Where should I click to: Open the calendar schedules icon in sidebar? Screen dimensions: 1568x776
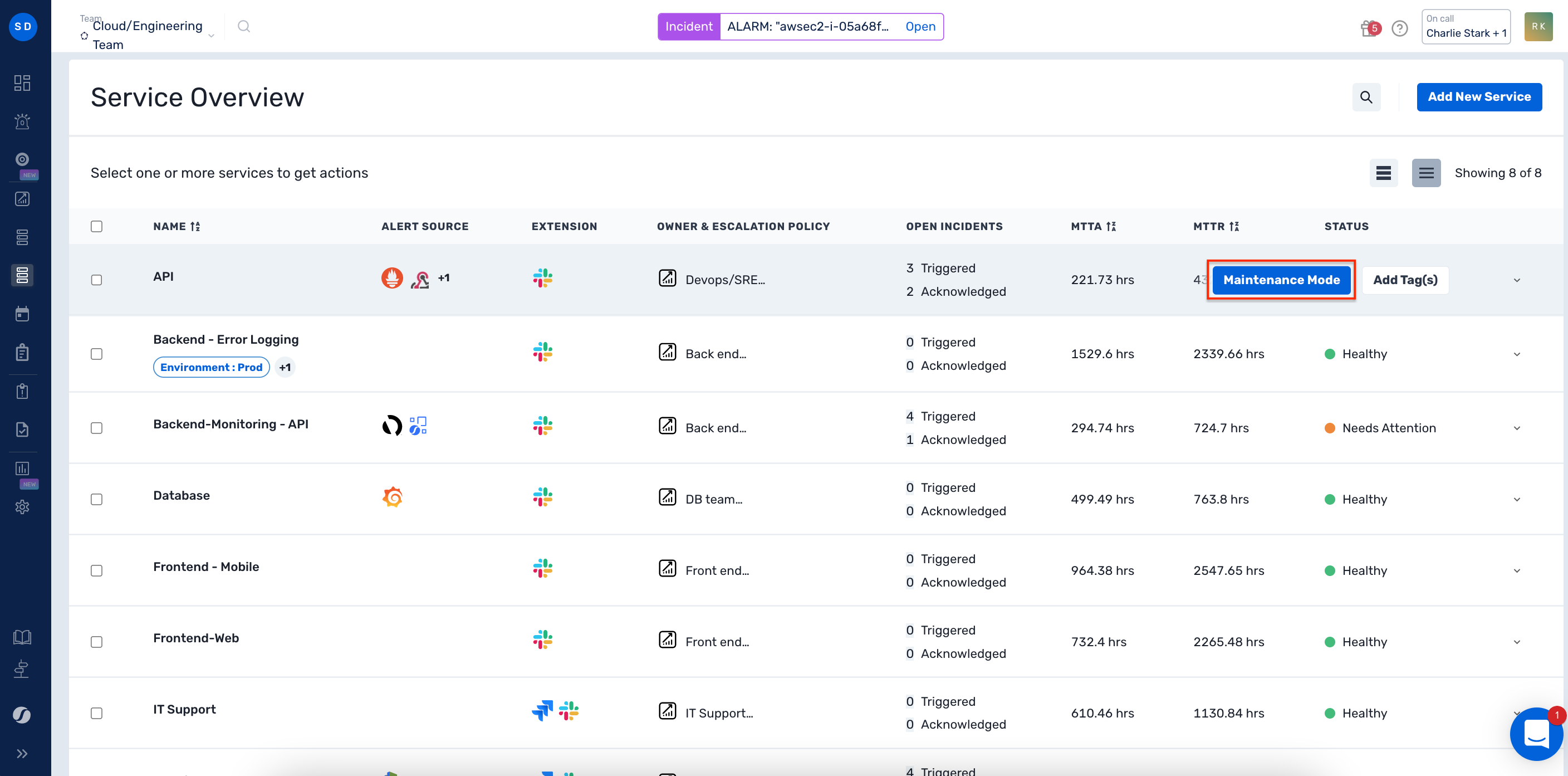pyautogui.click(x=22, y=314)
